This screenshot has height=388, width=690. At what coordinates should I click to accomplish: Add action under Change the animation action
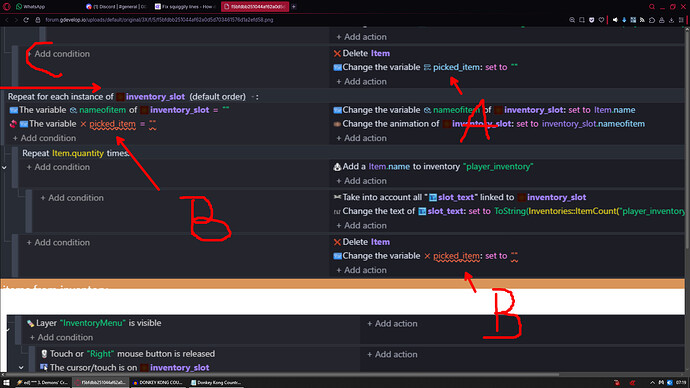pyautogui.click(x=361, y=138)
